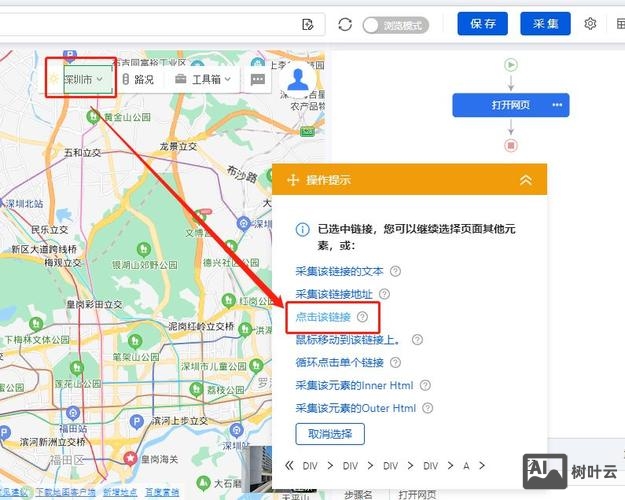Click 莲花山公园 park marker on map
Screen dimensions: 625x500
tap(77, 368)
